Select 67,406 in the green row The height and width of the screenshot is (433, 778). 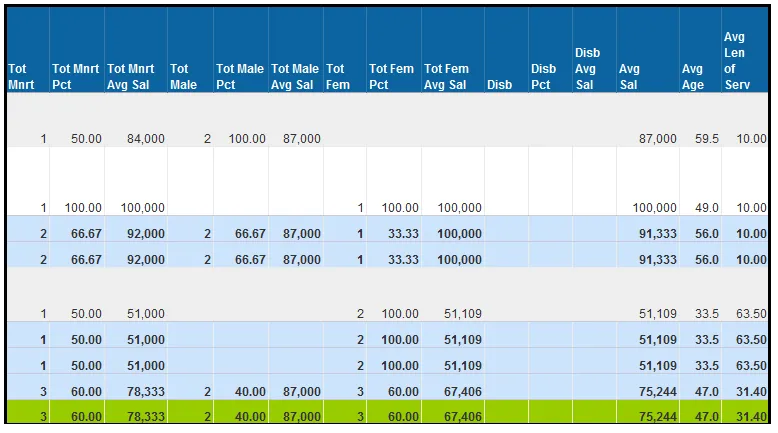tap(462, 417)
